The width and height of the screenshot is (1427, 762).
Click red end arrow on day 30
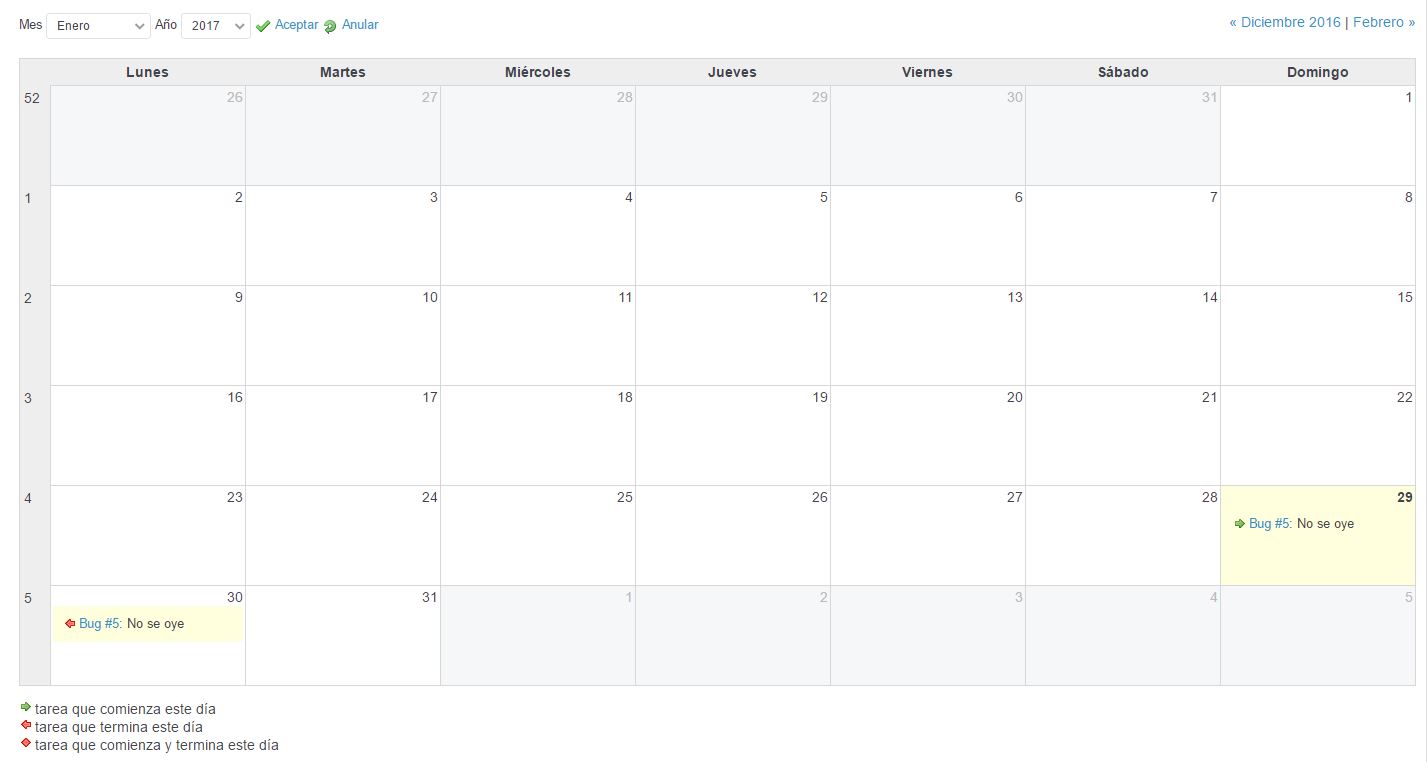tap(70, 624)
